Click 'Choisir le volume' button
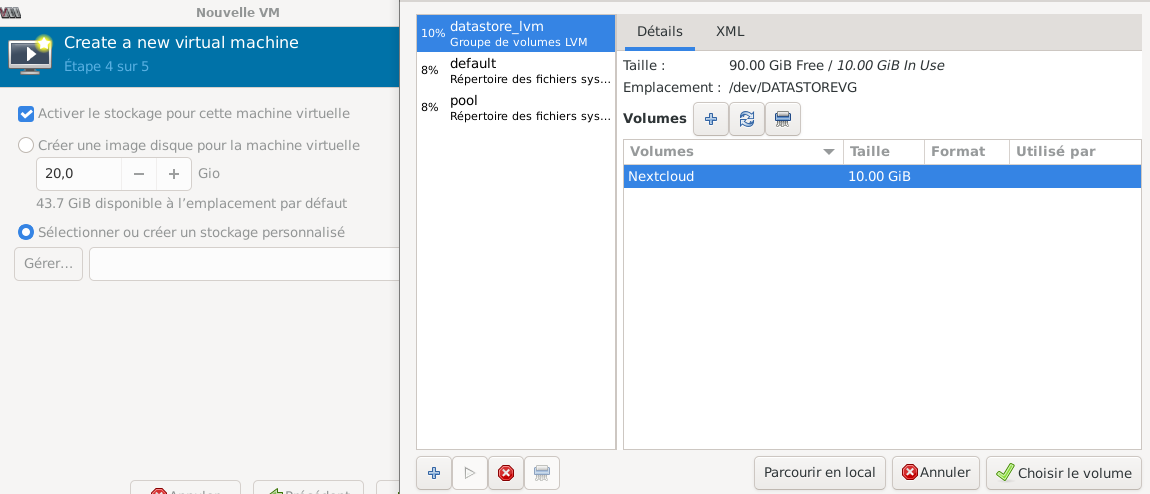This screenshot has height=494, width=1150. click(1064, 473)
